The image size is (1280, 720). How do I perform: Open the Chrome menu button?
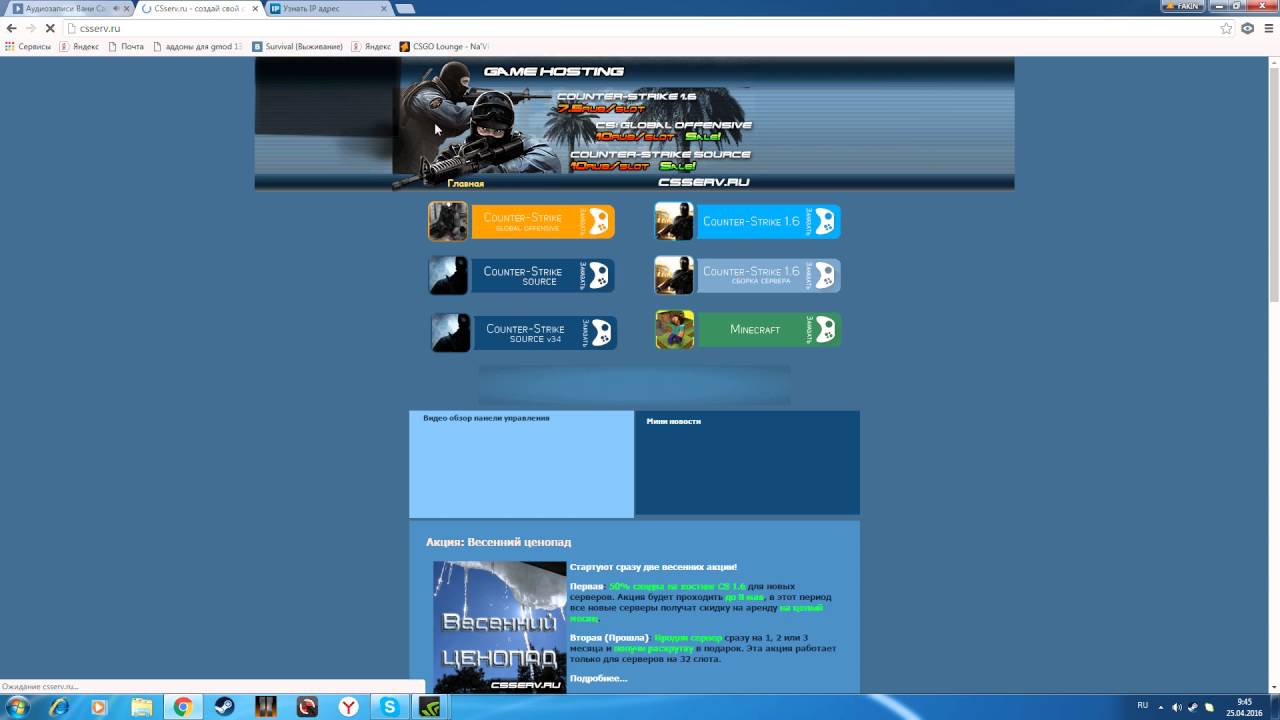coord(1267,28)
